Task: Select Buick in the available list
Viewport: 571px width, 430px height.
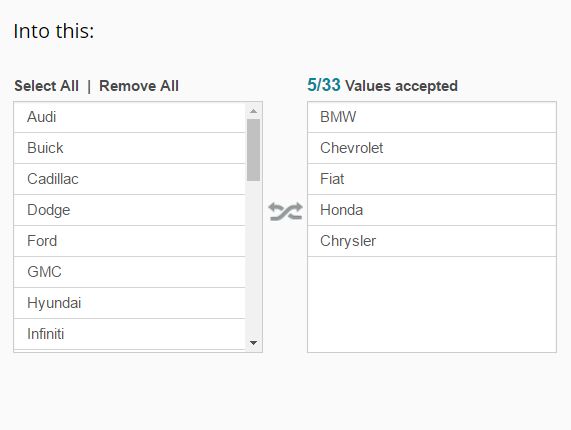Action: coord(130,148)
